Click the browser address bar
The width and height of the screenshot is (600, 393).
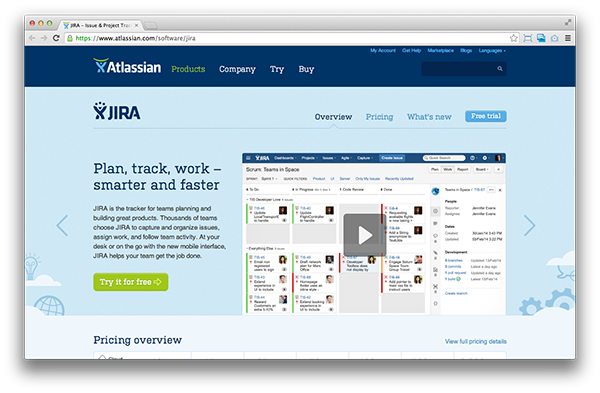point(287,38)
